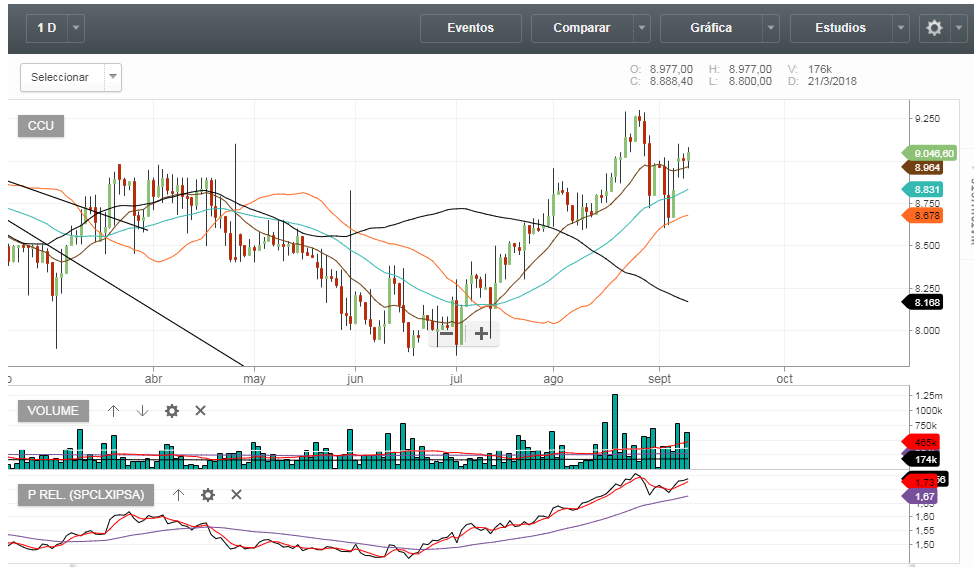The height and width of the screenshot is (567, 974).
Task: Click the jun label on time axis
Action: point(355,379)
